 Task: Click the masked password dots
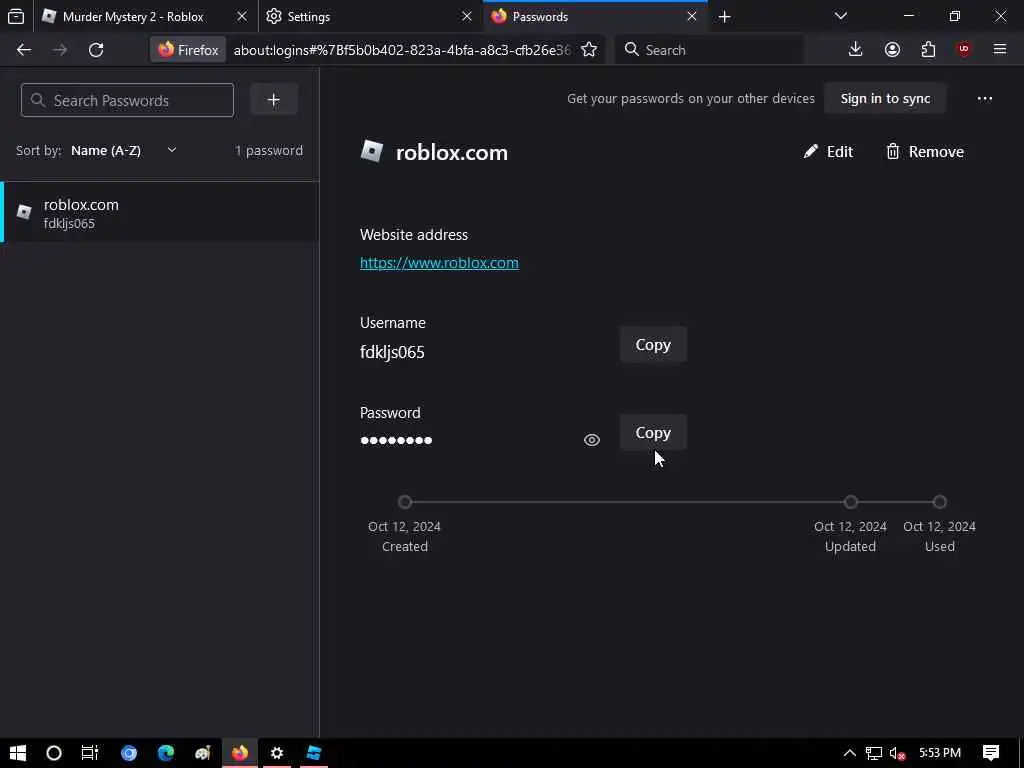(396, 440)
